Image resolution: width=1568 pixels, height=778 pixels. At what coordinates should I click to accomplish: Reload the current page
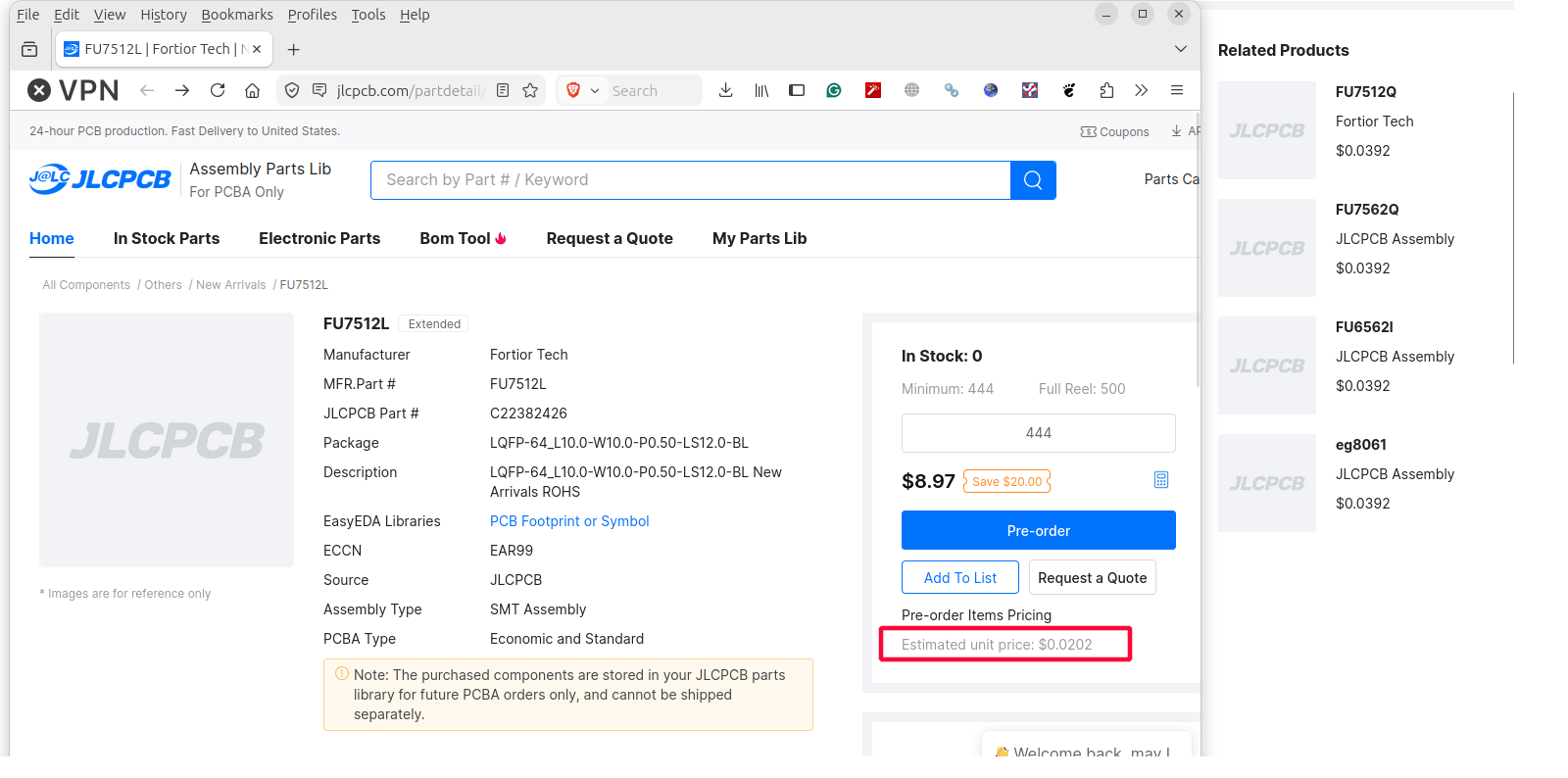(x=218, y=90)
